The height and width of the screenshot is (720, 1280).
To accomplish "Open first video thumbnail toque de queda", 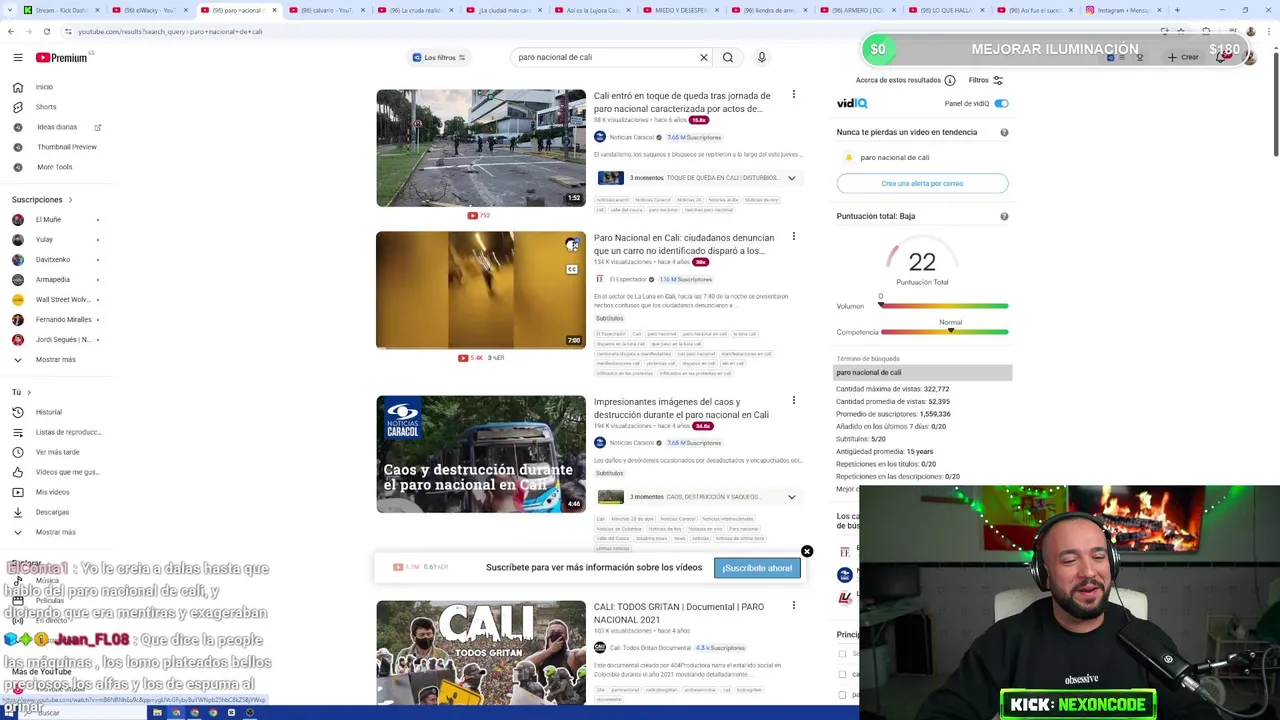I will [481, 148].
